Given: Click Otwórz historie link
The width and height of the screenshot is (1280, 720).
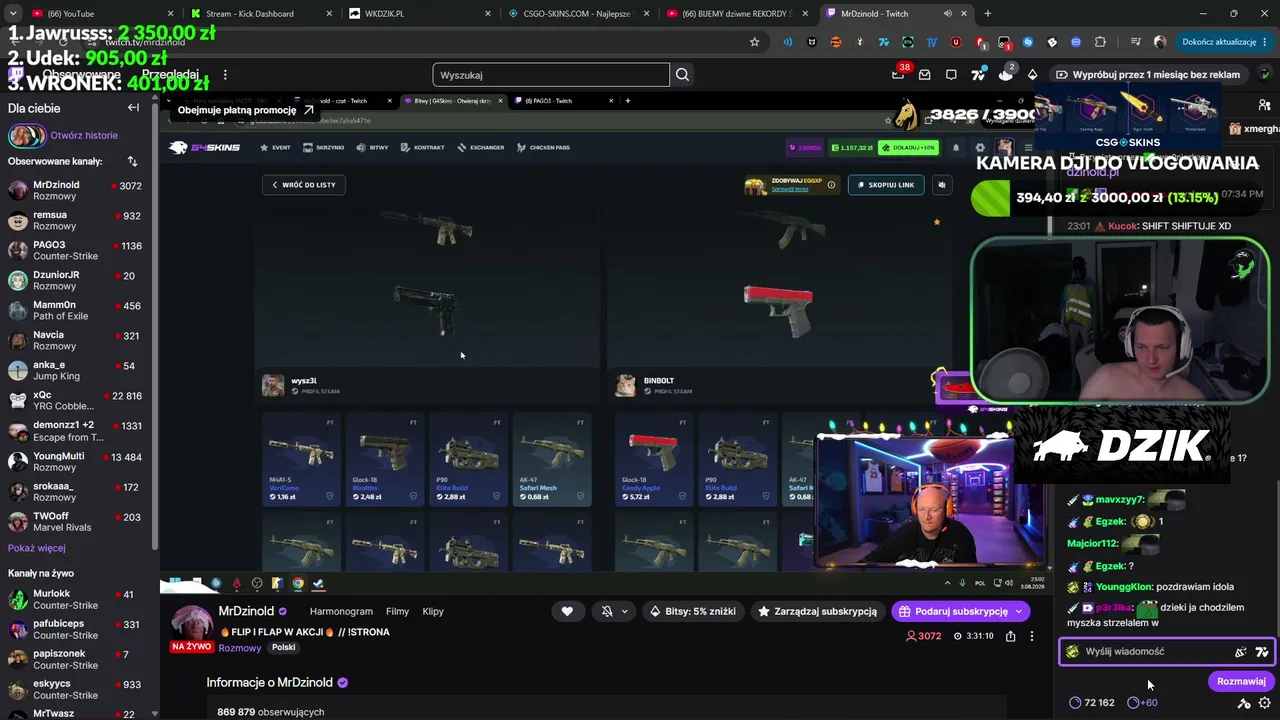Looking at the screenshot, I should pos(84,135).
